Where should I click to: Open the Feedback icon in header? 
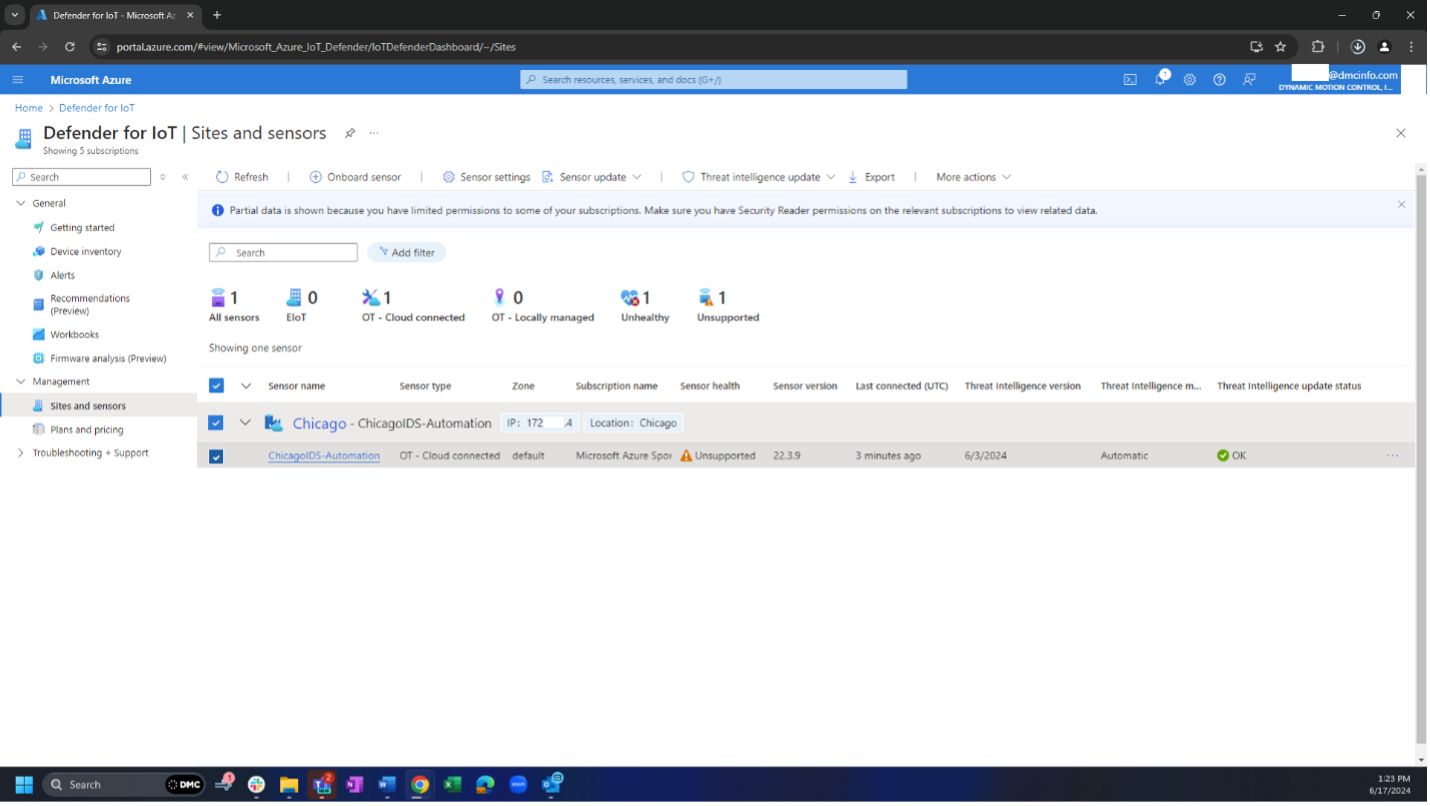pos(1249,80)
